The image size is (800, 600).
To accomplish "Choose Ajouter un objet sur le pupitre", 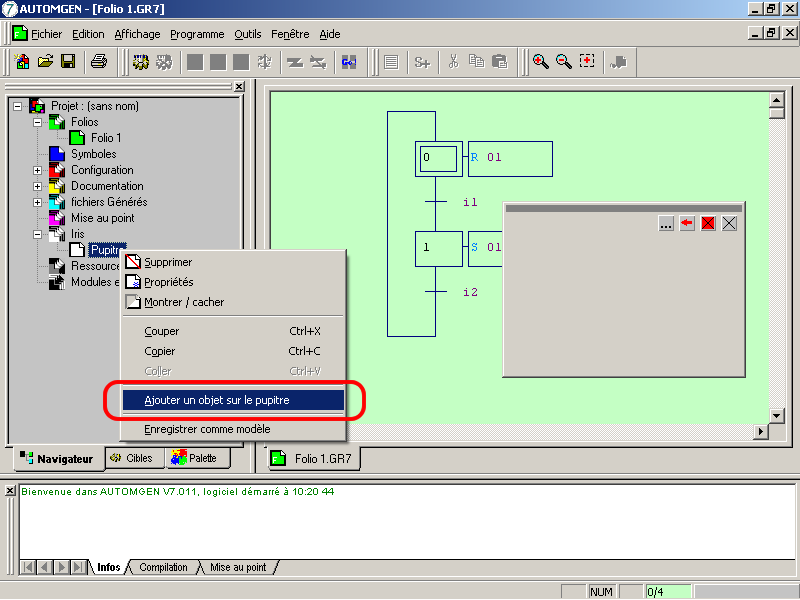I will tap(231, 400).
